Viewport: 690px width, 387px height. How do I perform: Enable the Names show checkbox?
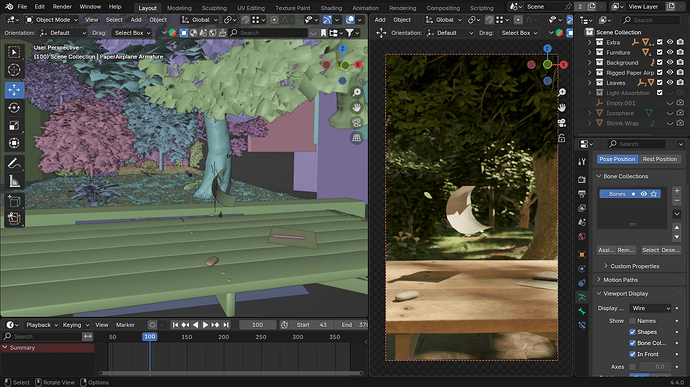coord(632,321)
